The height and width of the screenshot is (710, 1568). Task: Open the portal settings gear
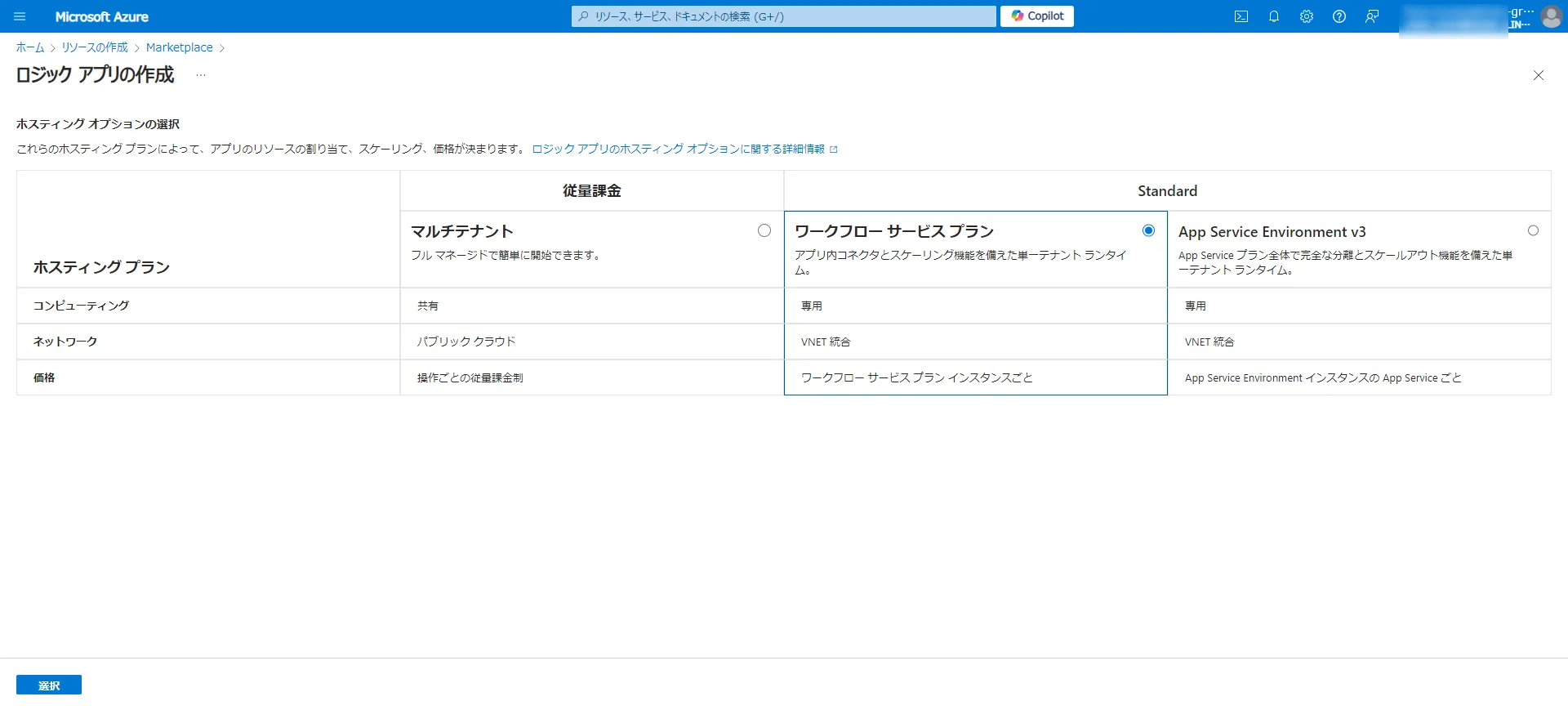[x=1307, y=16]
